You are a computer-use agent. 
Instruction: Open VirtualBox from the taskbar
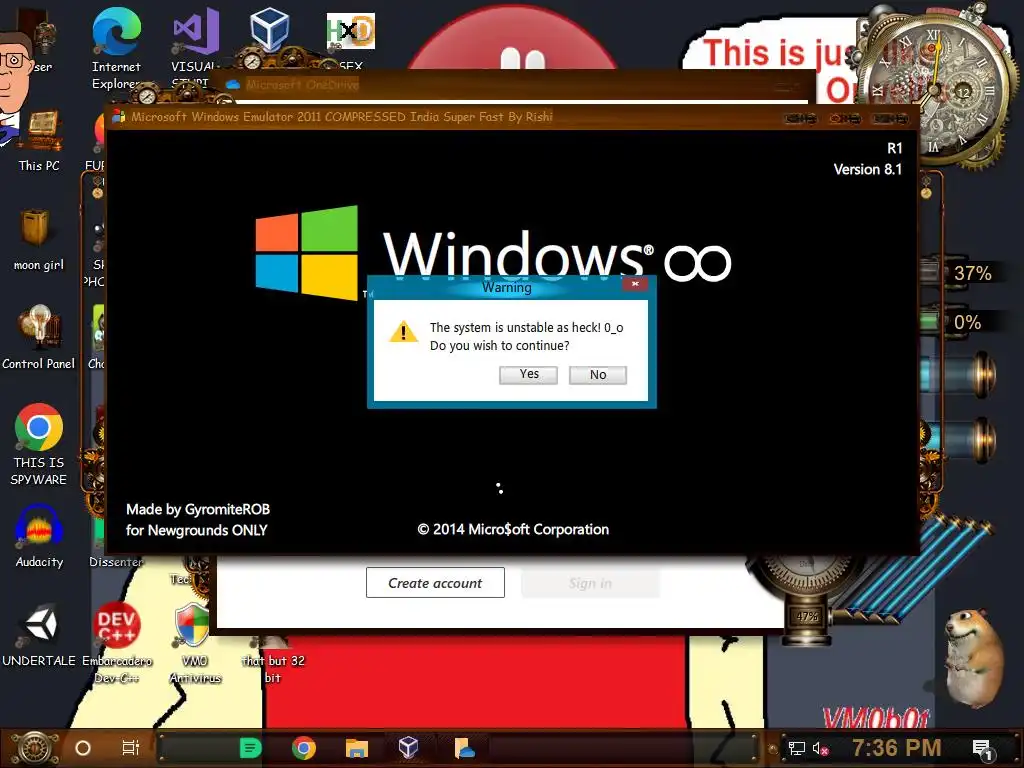409,748
